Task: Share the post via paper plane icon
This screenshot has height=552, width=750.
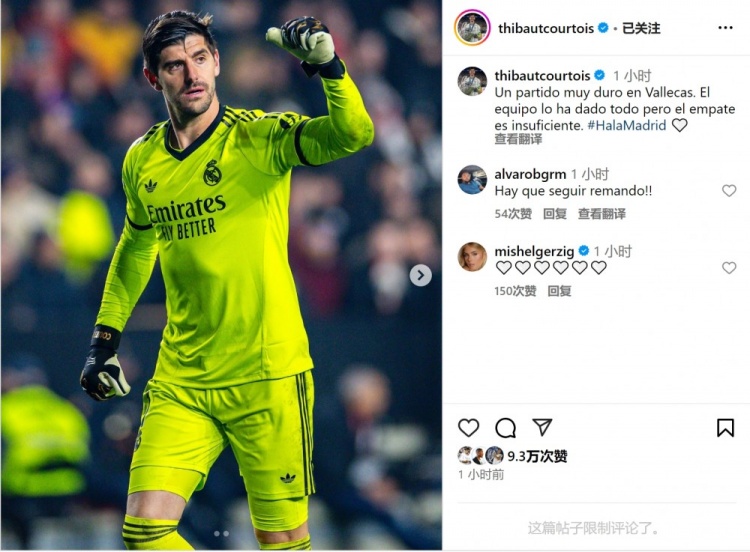Action: coord(542,427)
